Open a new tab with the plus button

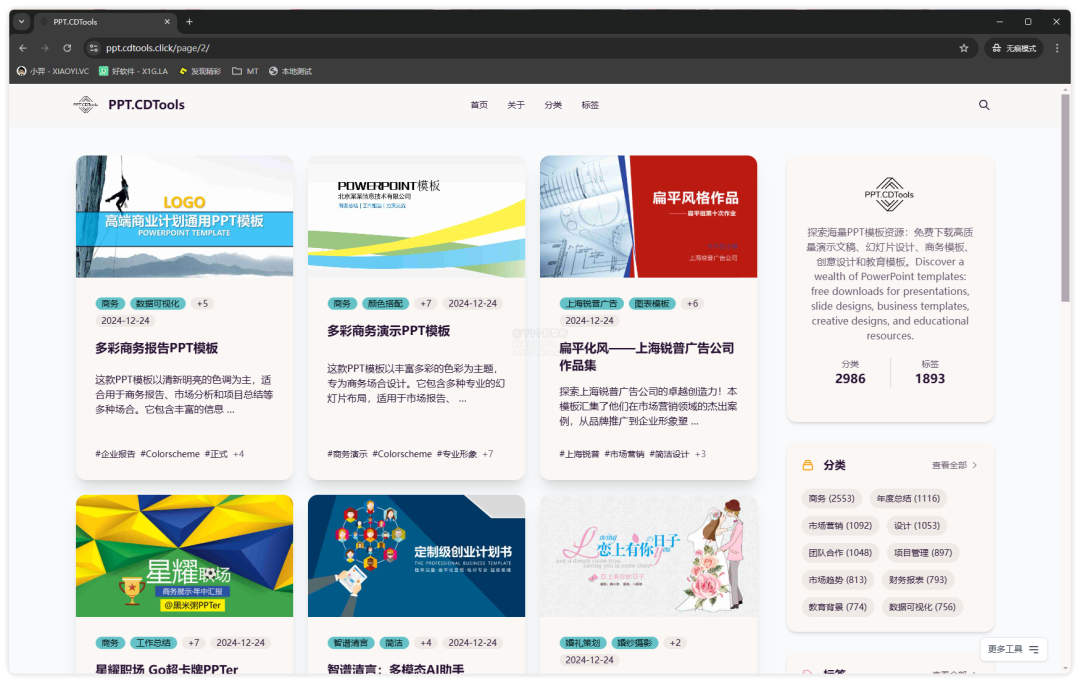pyautogui.click(x=189, y=22)
